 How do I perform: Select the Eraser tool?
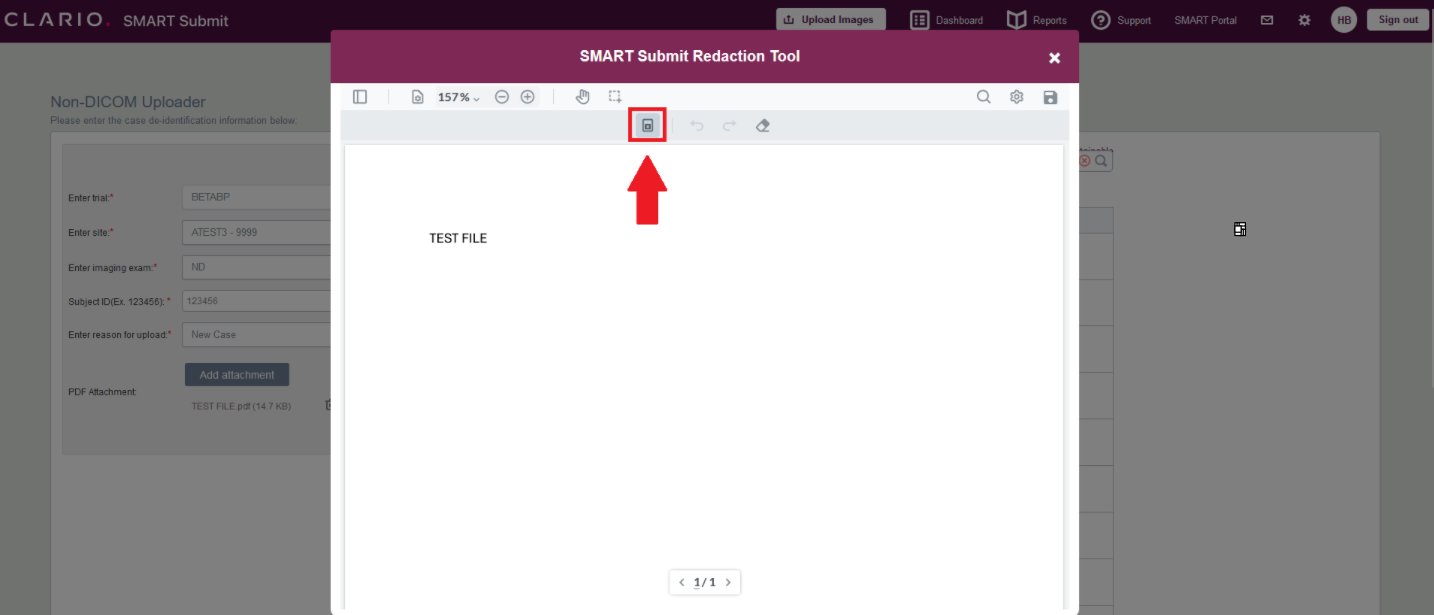[762, 125]
